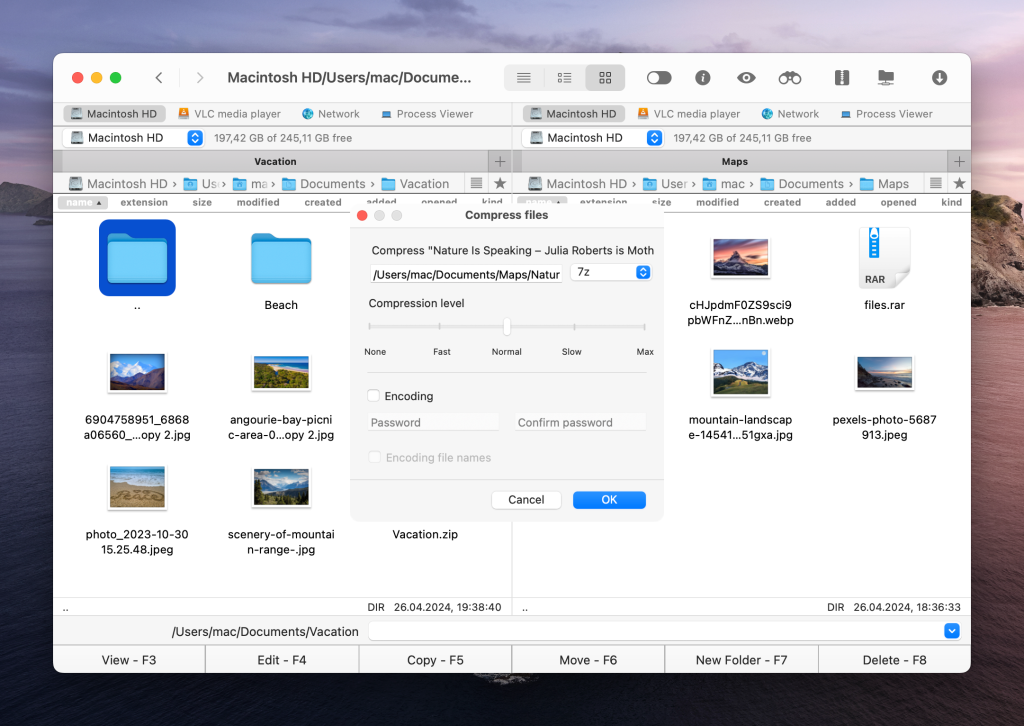Enable the Encoding checkbox
Screen dimensions: 1024x726
(x=375, y=396)
